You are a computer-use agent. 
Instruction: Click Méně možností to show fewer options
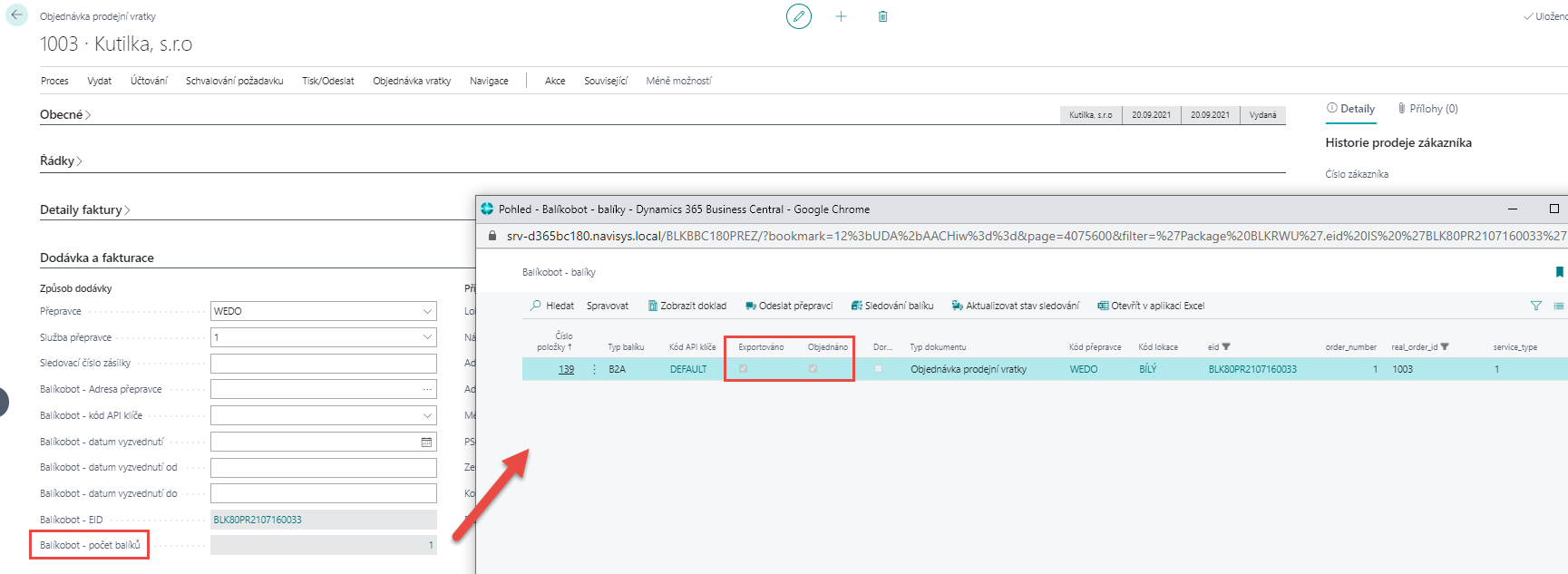pos(678,81)
